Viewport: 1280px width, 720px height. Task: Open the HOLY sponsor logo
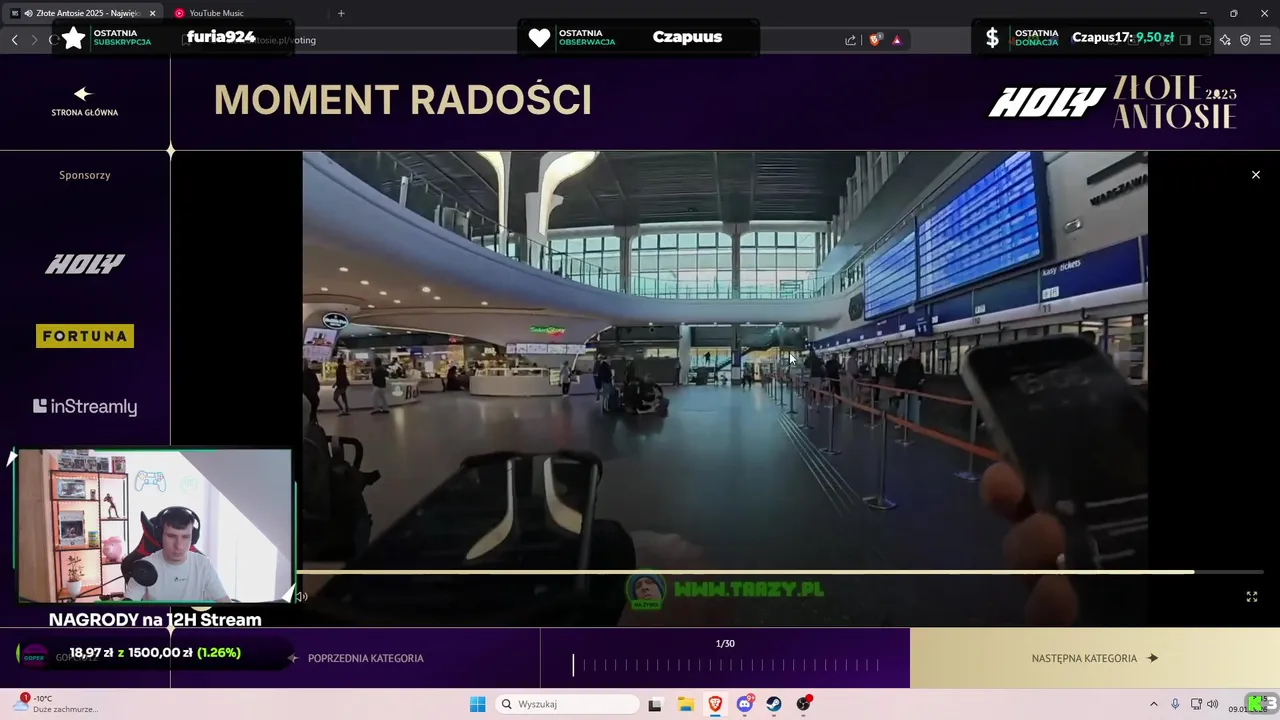pyautogui.click(x=85, y=264)
